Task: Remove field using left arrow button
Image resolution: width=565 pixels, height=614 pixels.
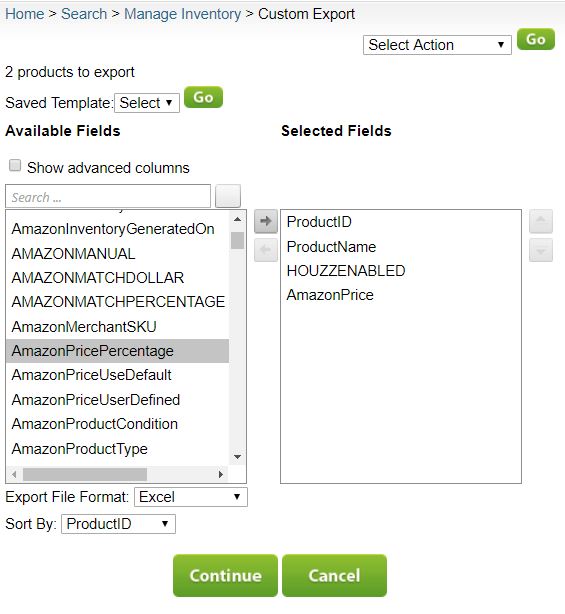Action: tap(265, 250)
